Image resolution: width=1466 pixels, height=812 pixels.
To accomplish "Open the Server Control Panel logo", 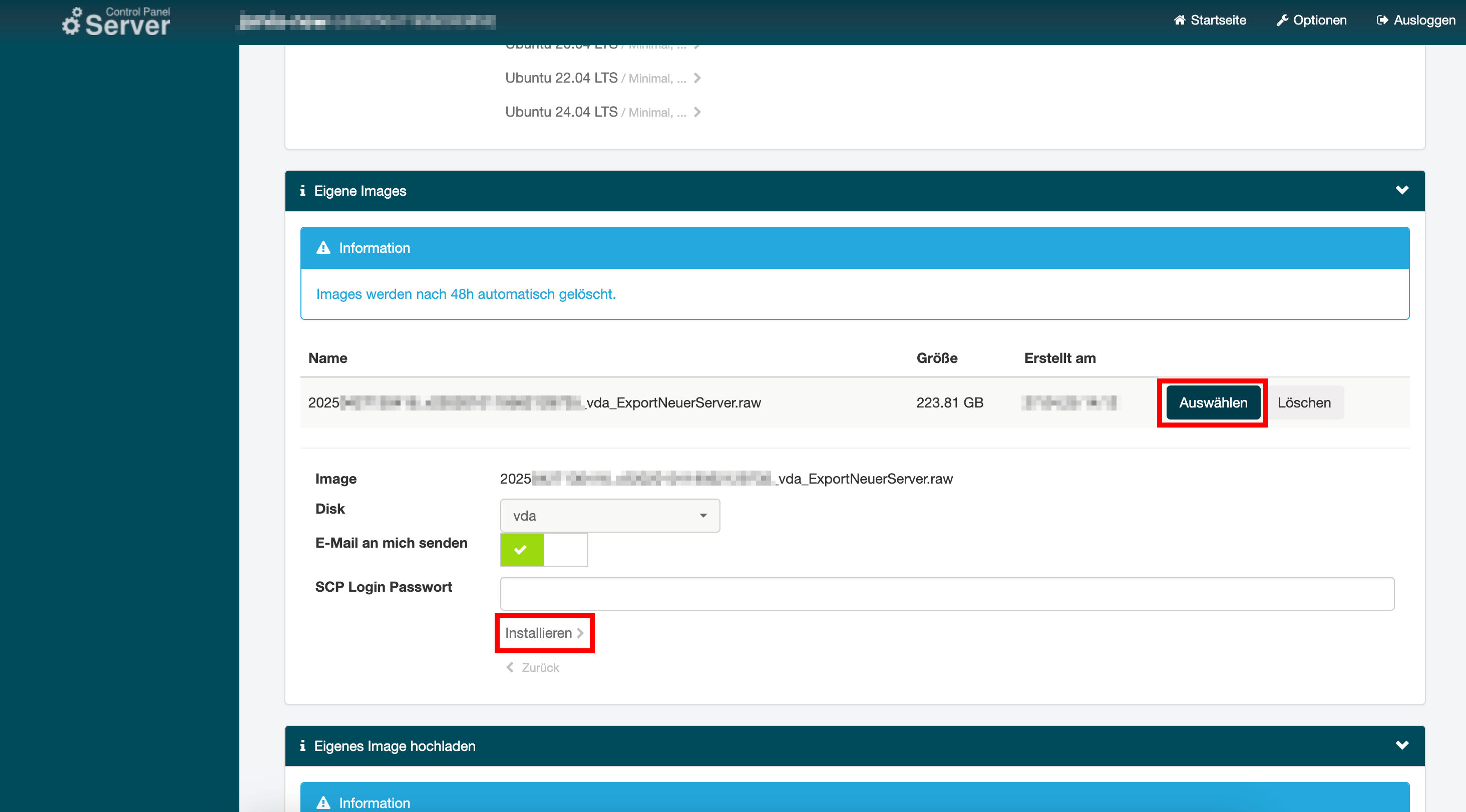I will (116, 22).
